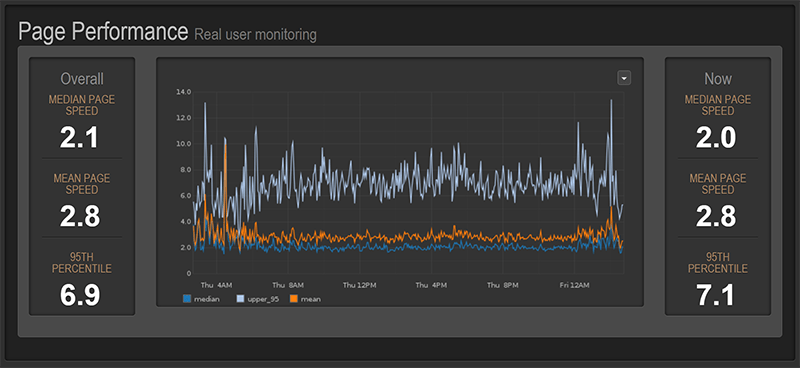800x368 pixels.
Task: Click Overall MEAN PAGE SPEED label
Action: point(82,184)
